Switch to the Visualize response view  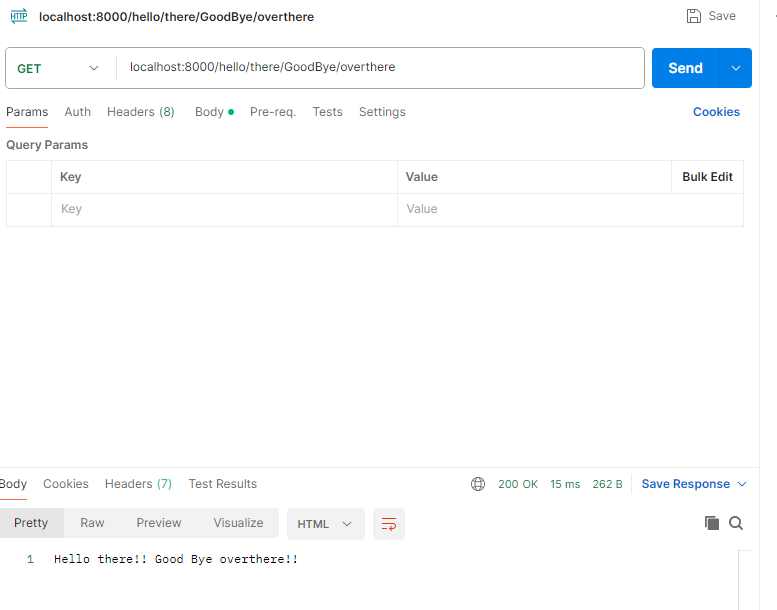click(238, 523)
